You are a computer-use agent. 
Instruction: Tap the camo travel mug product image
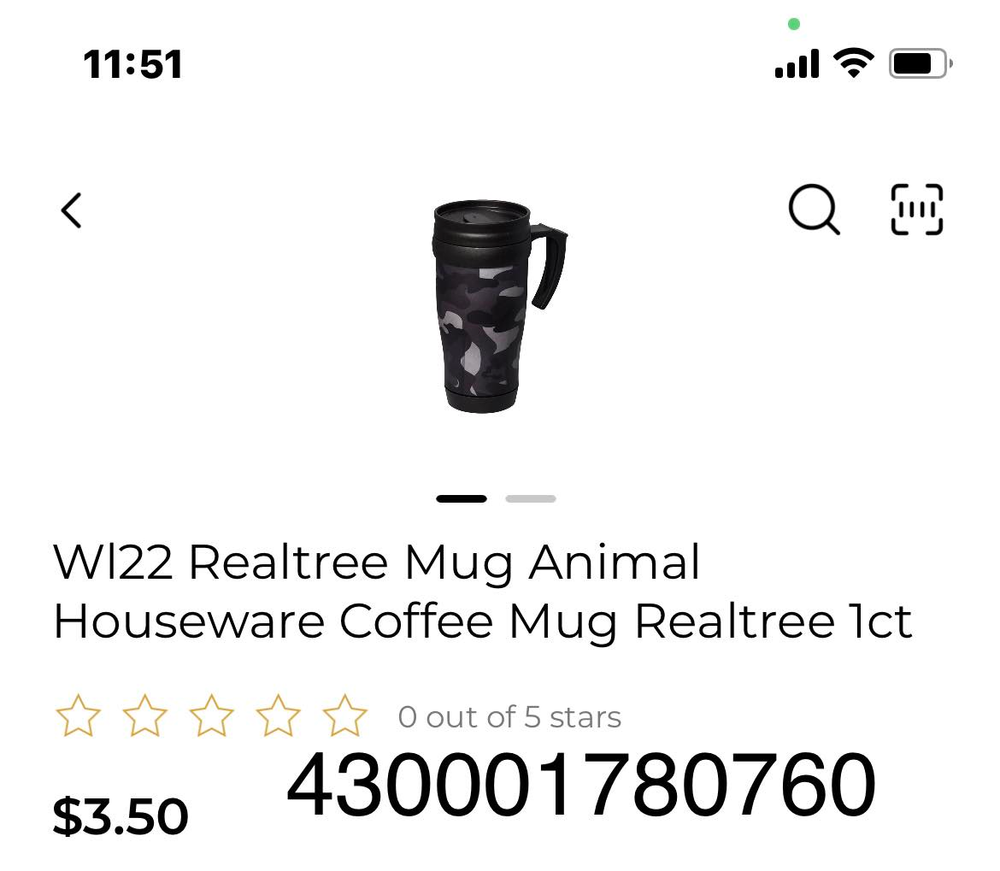click(499, 306)
